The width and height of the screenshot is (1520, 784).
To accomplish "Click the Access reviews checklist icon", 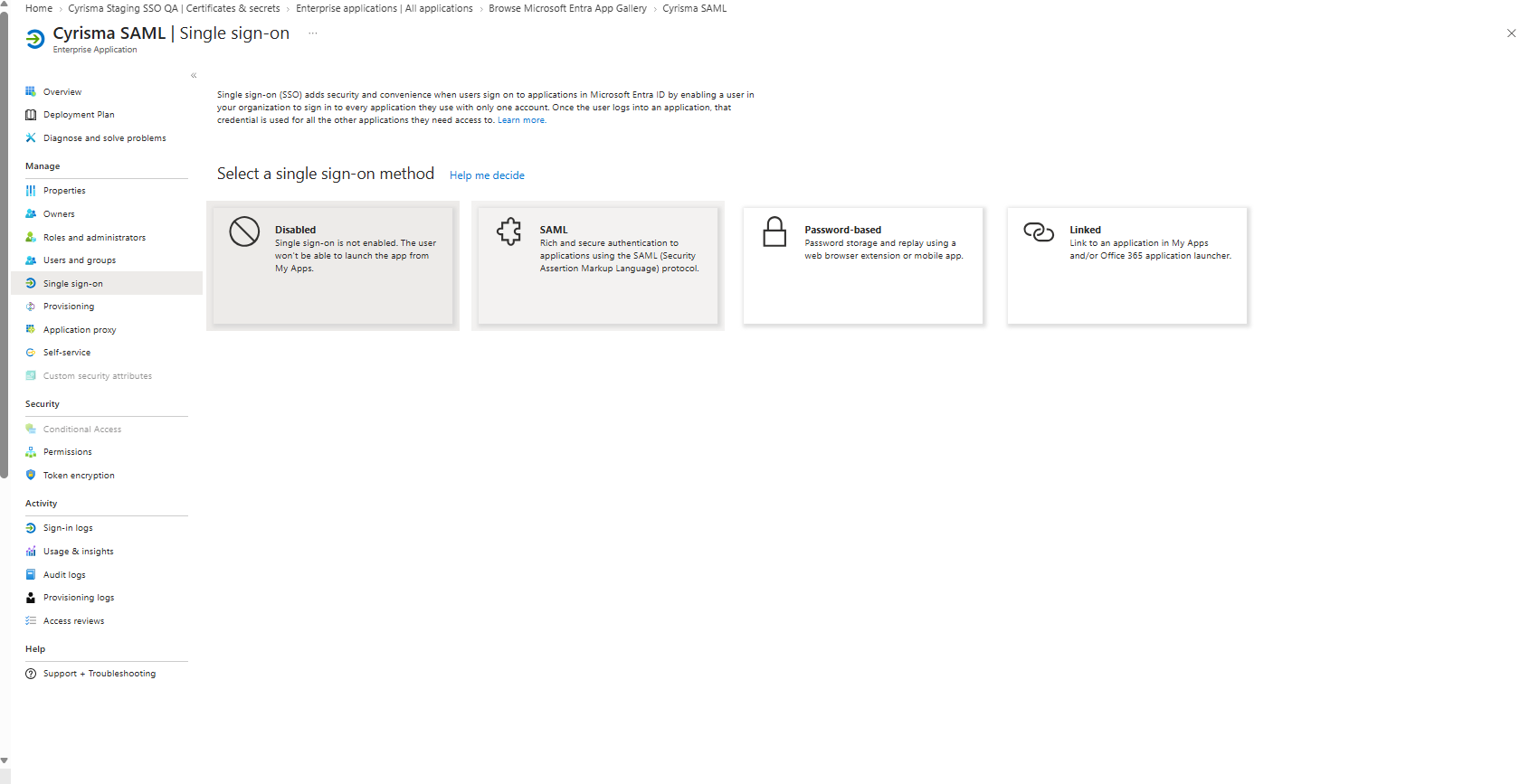I will click(x=31, y=620).
